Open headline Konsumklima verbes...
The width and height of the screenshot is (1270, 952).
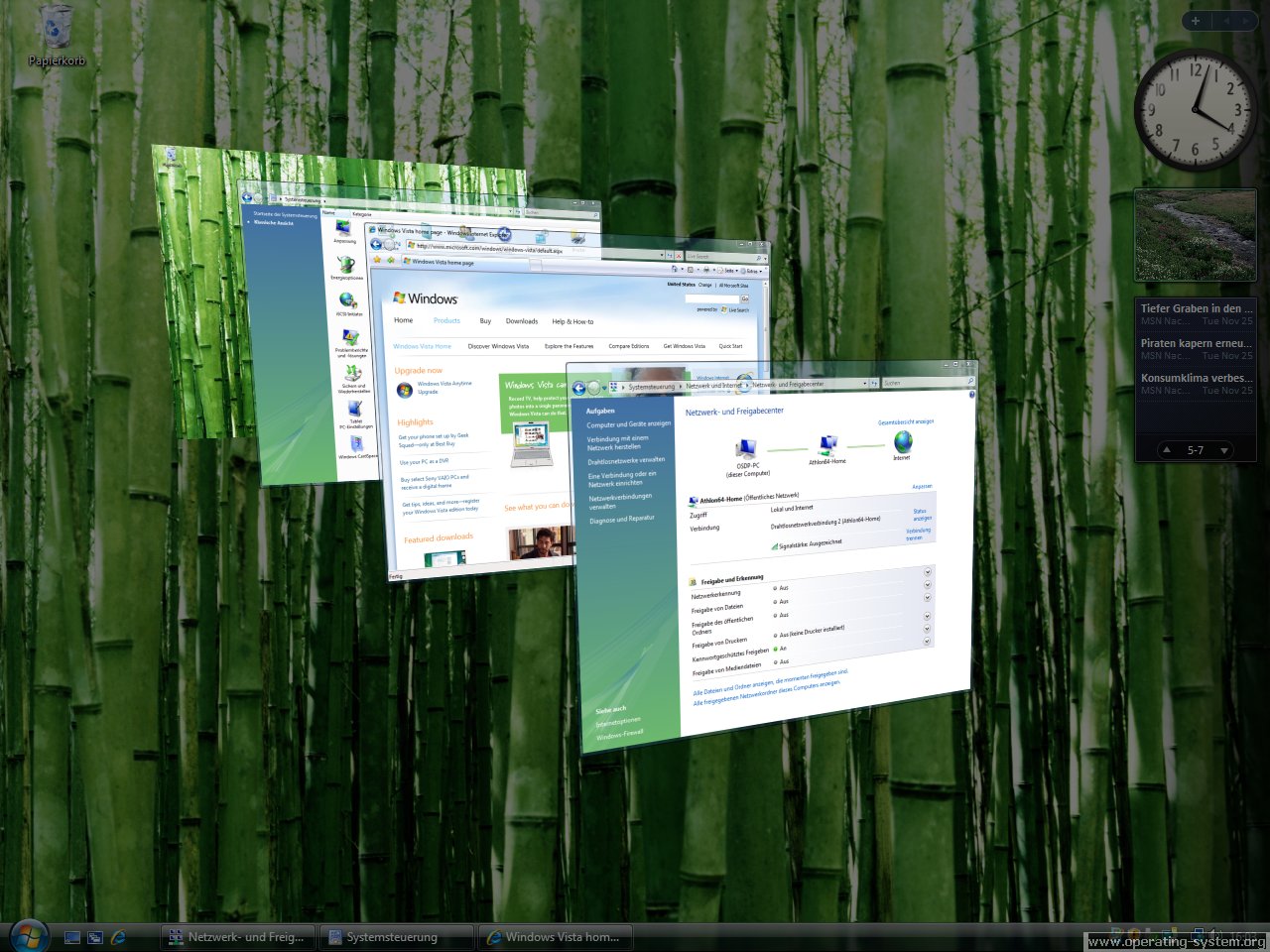point(1197,378)
